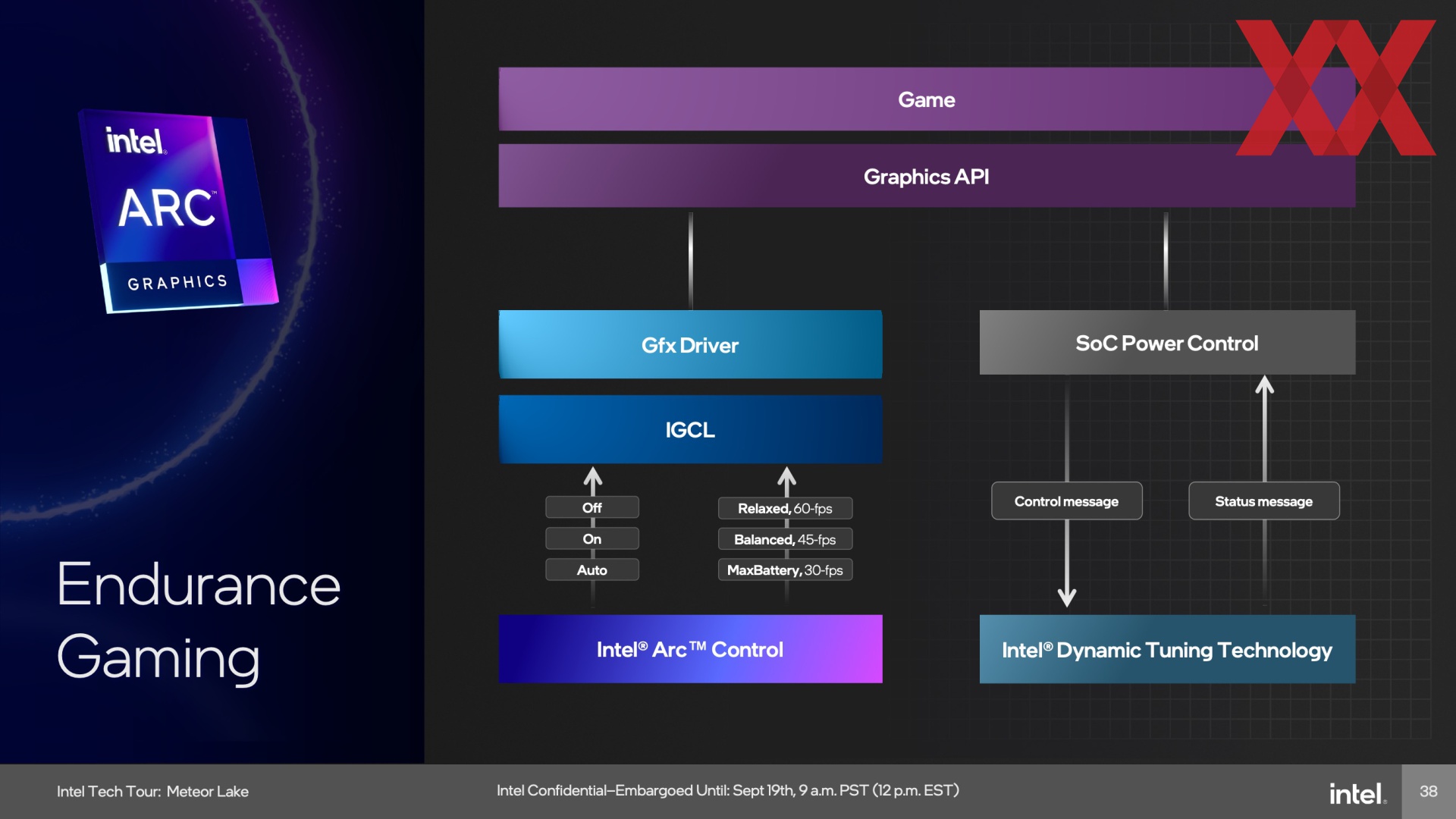
Task: Select Balanced, 45-fps mode
Action: [785, 539]
